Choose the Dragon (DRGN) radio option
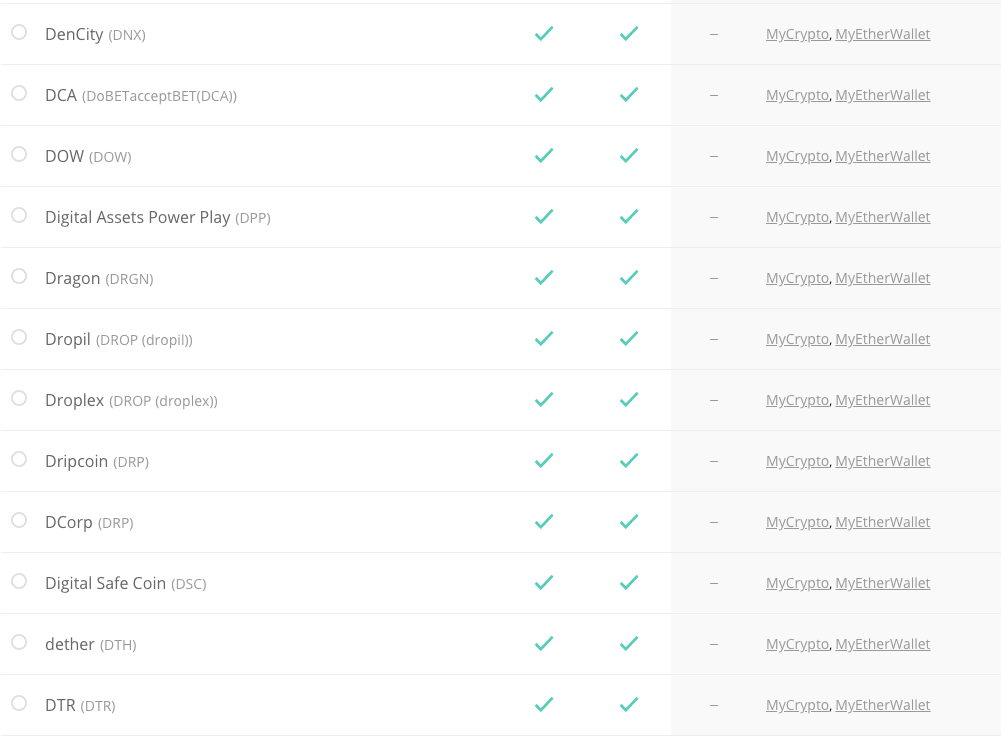The height and width of the screenshot is (736, 1006). 19,276
